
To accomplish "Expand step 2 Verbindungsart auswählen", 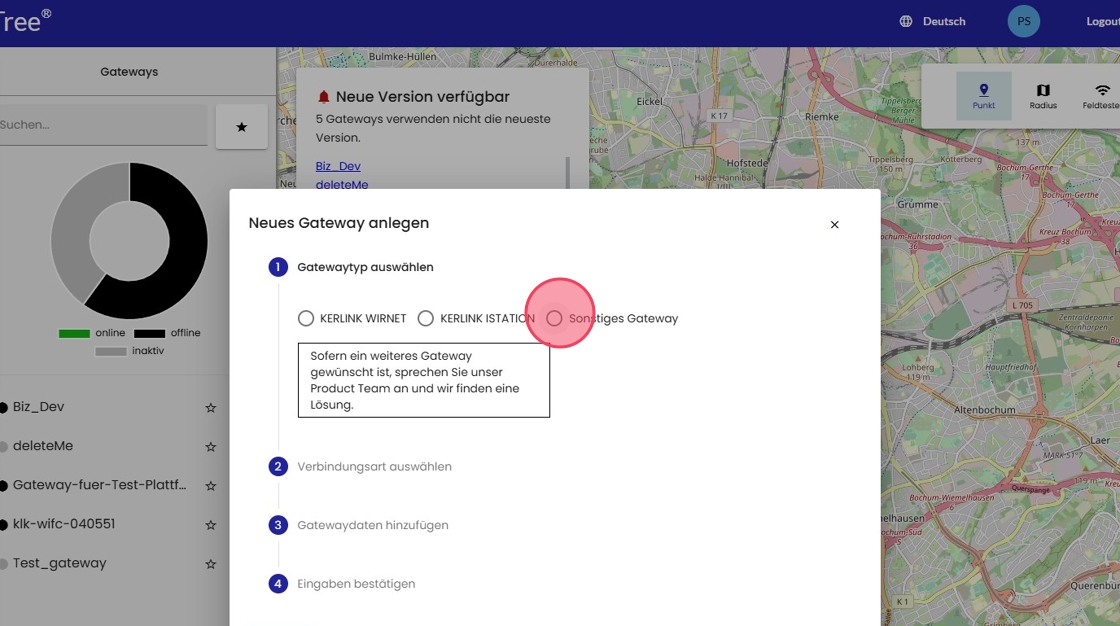I will [374, 467].
